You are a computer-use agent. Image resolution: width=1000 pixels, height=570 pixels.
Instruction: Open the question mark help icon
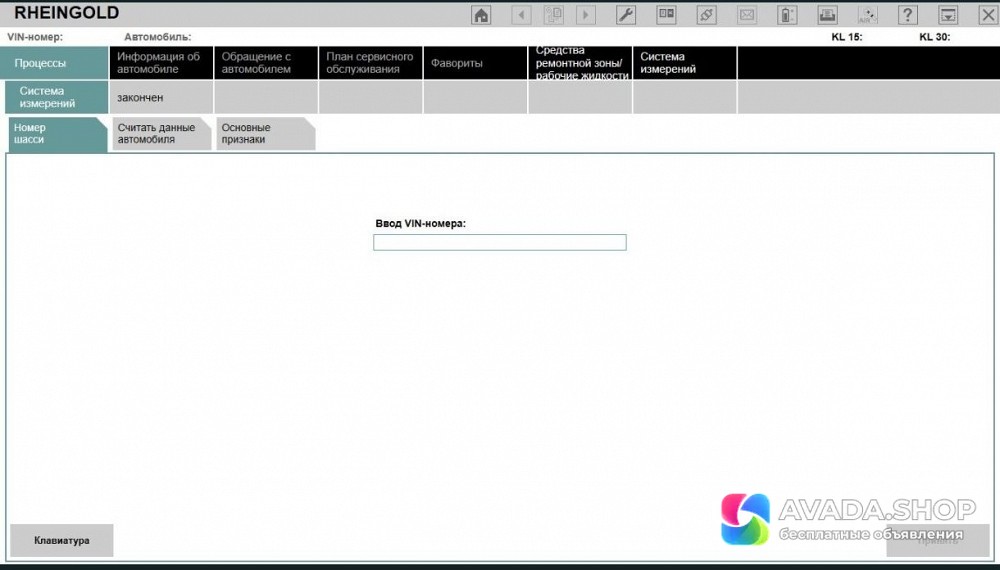tap(907, 15)
